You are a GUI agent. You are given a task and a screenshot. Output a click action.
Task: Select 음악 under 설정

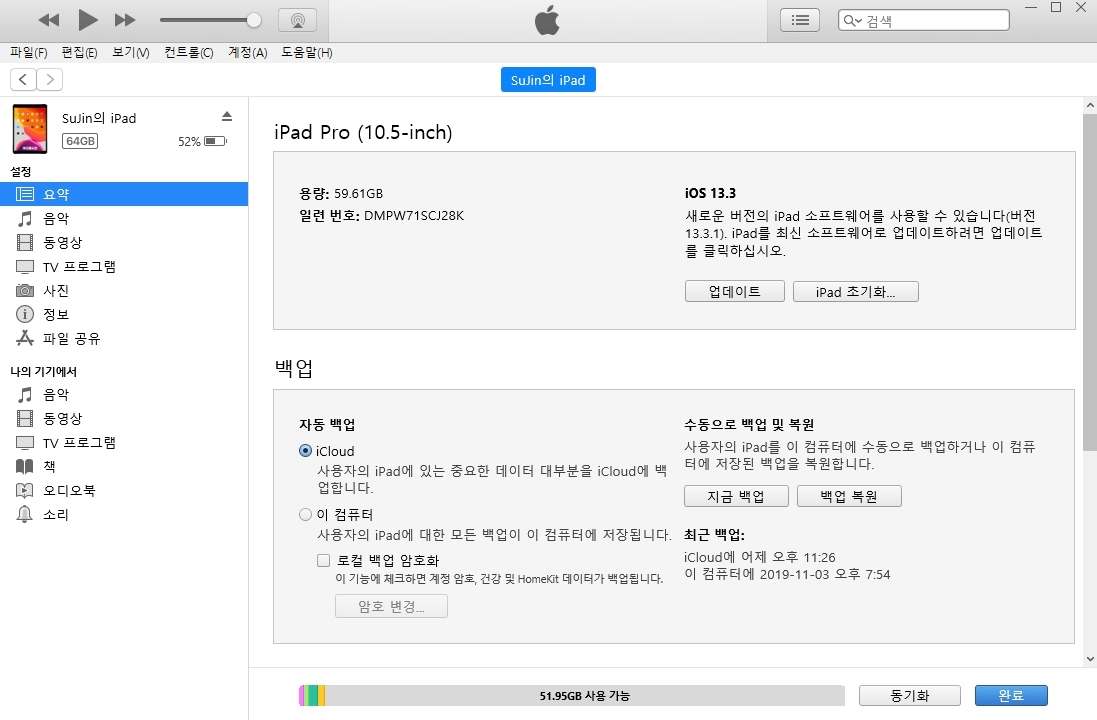pyautogui.click(x=124, y=218)
